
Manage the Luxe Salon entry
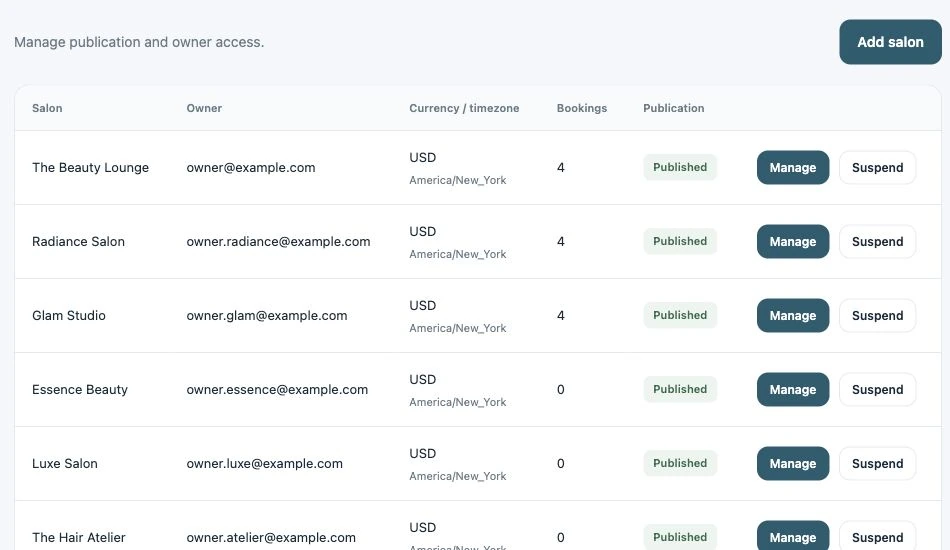(792, 463)
